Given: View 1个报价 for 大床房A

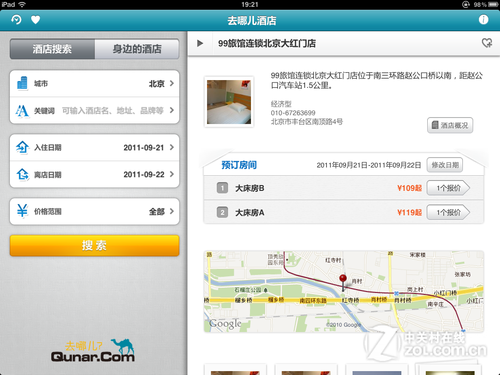Looking at the screenshot, I should click(x=448, y=212).
